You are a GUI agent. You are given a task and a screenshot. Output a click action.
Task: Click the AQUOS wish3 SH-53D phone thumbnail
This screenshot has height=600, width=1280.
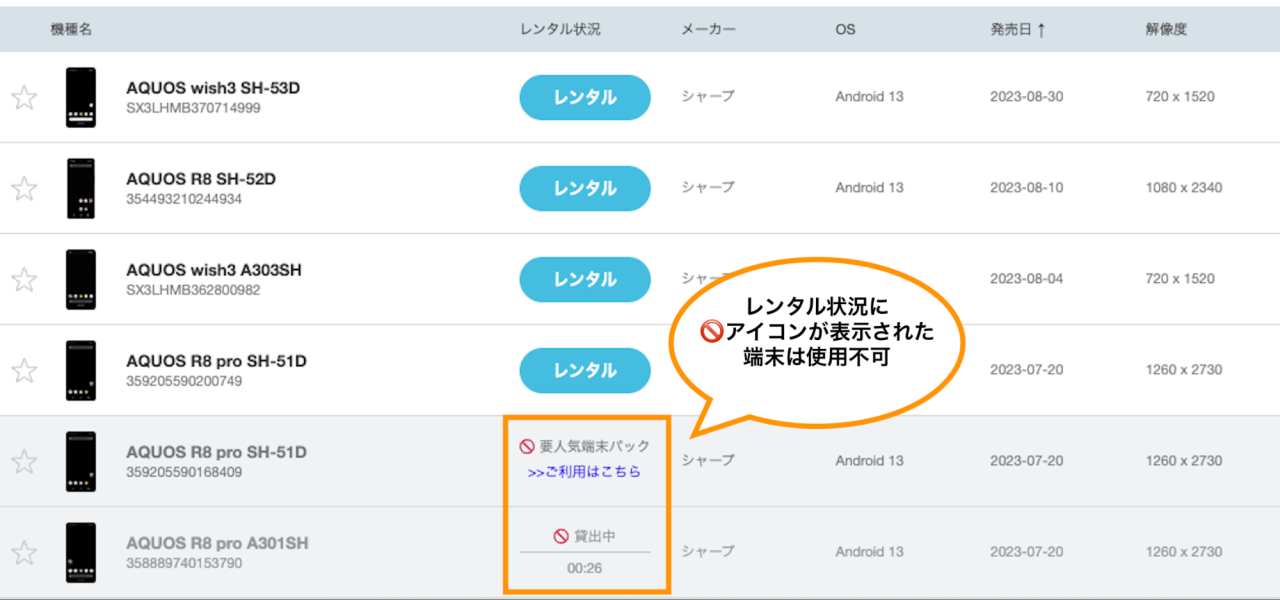pos(81,97)
